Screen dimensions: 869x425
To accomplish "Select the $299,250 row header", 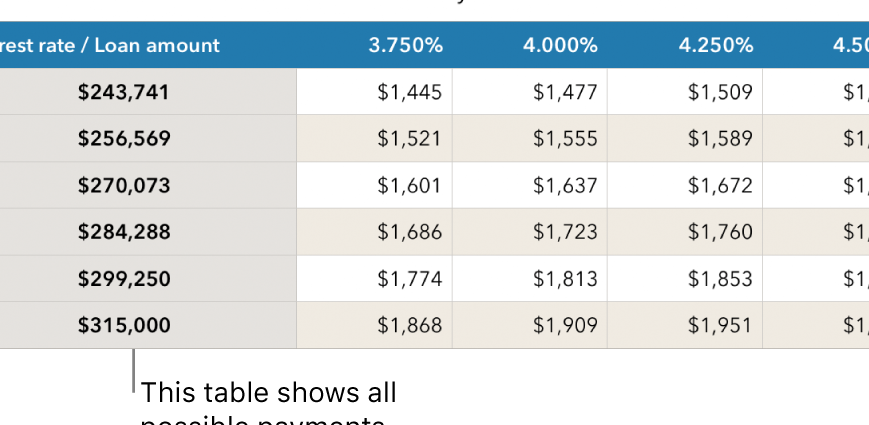I will pyautogui.click(x=124, y=278).
